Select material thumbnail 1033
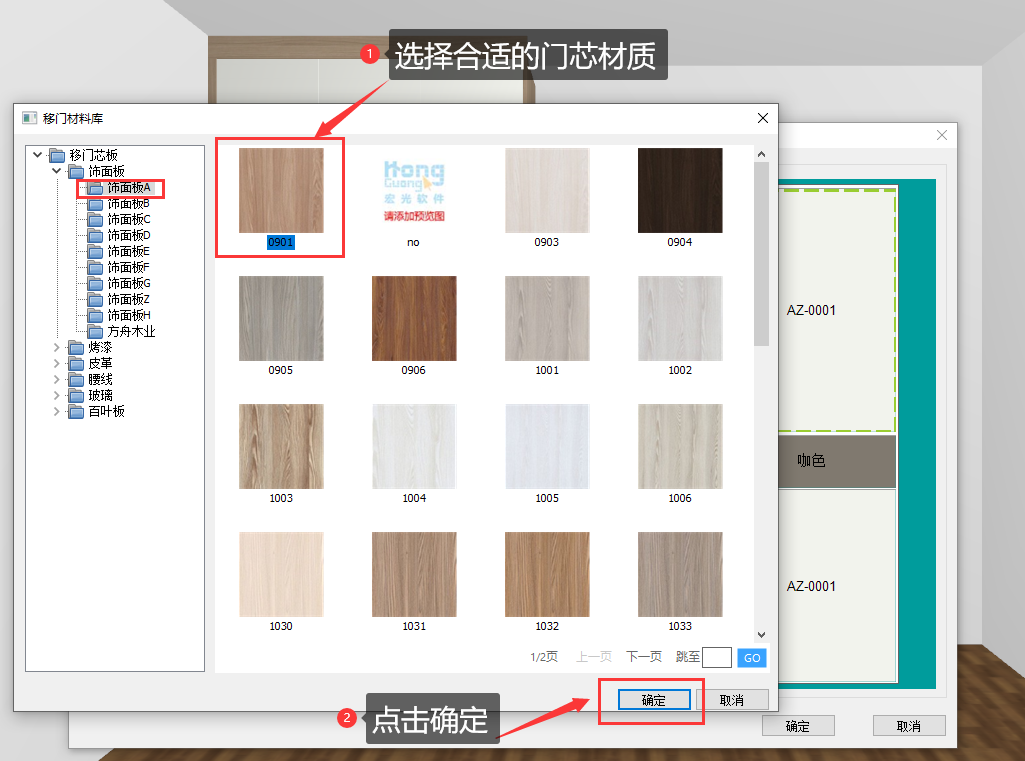 pos(680,575)
